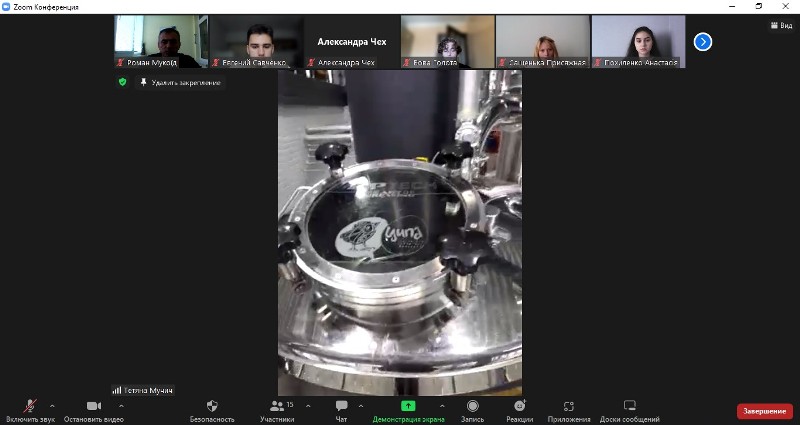The image size is (800, 425).
Task: Close the Zoom conference window
Action: click(786, 7)
